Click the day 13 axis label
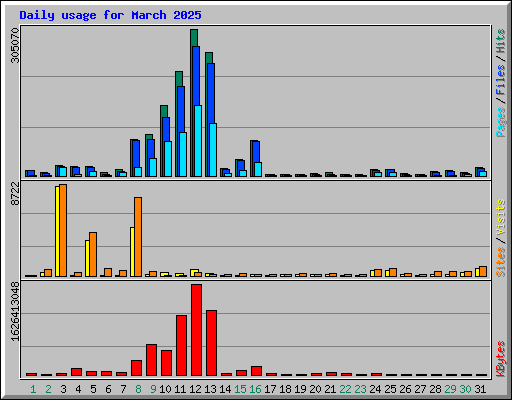Viewport: 512px width, 400px height. [x=210, y=389]
